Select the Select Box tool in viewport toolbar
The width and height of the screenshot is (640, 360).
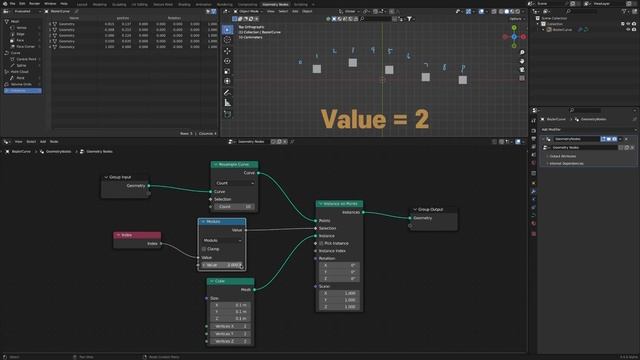coord(227,29)
